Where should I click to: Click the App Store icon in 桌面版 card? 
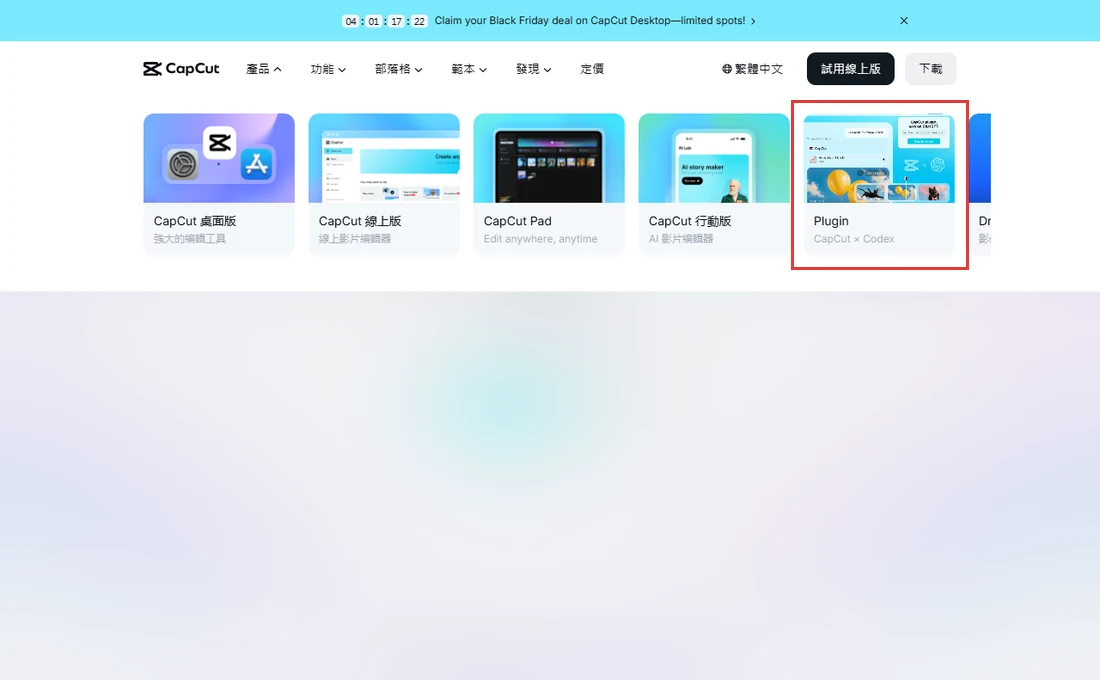coord(256,165)
